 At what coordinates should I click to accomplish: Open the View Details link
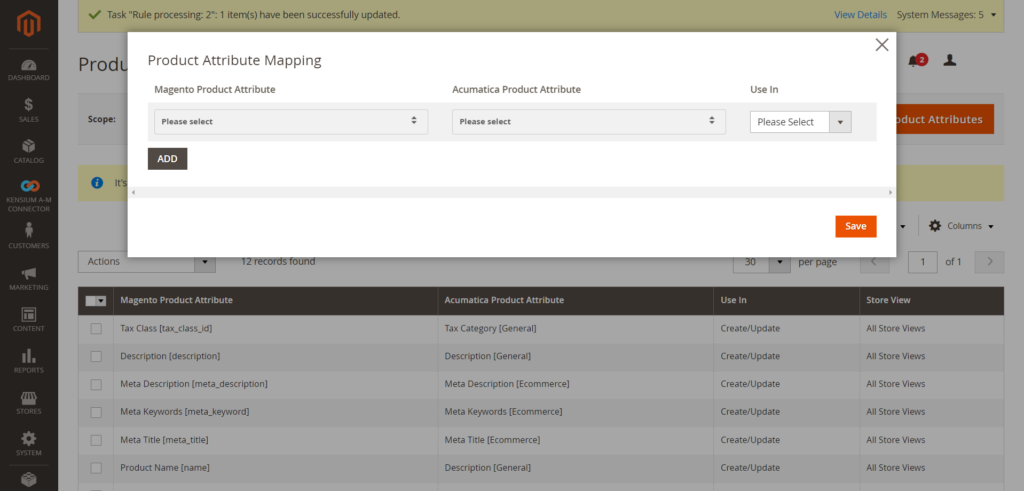(x=860, y=14)
